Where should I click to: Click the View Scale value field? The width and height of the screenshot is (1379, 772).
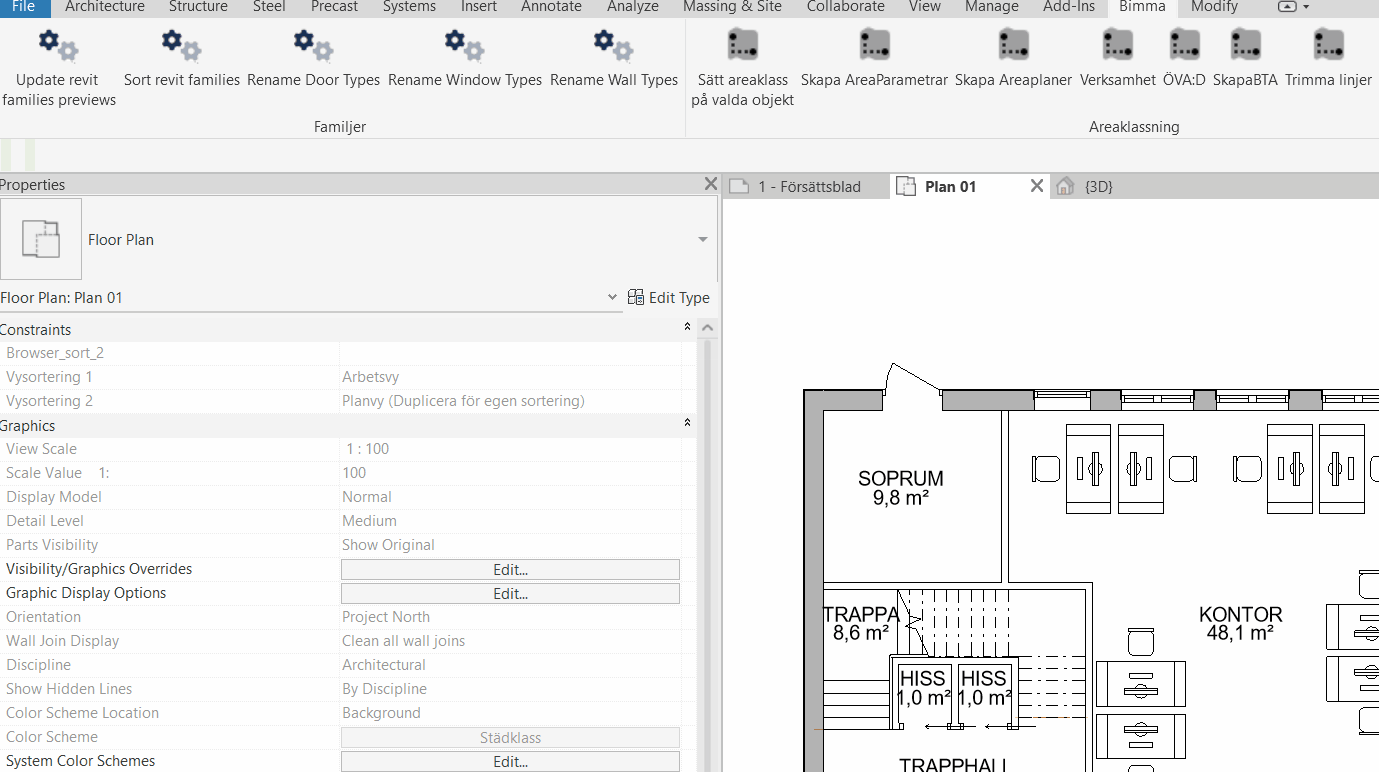click(x=510, y=449)
